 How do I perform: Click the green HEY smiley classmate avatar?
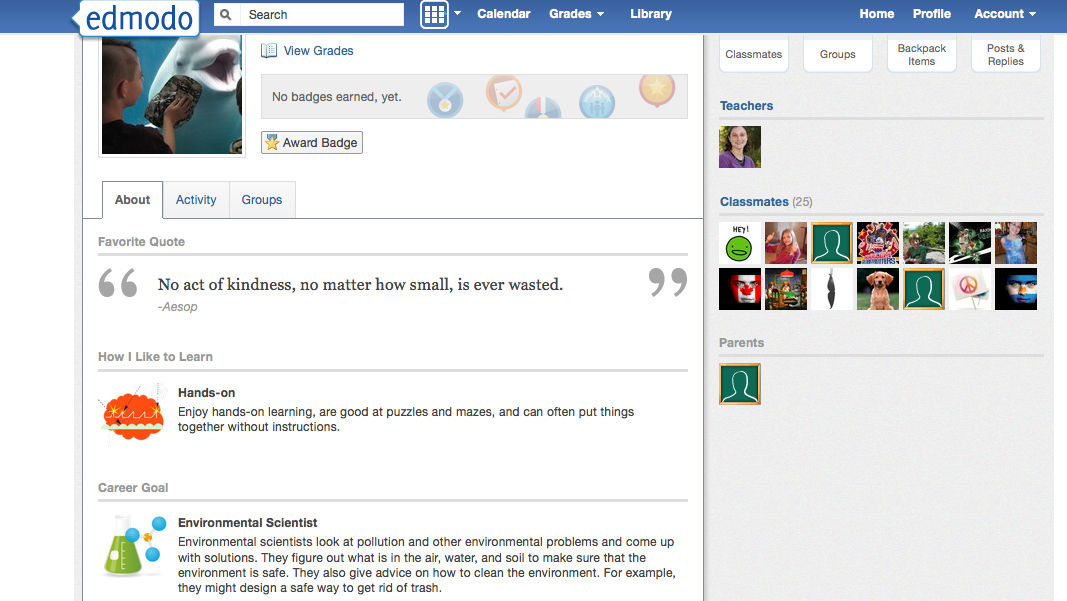(x=740, y=243)
